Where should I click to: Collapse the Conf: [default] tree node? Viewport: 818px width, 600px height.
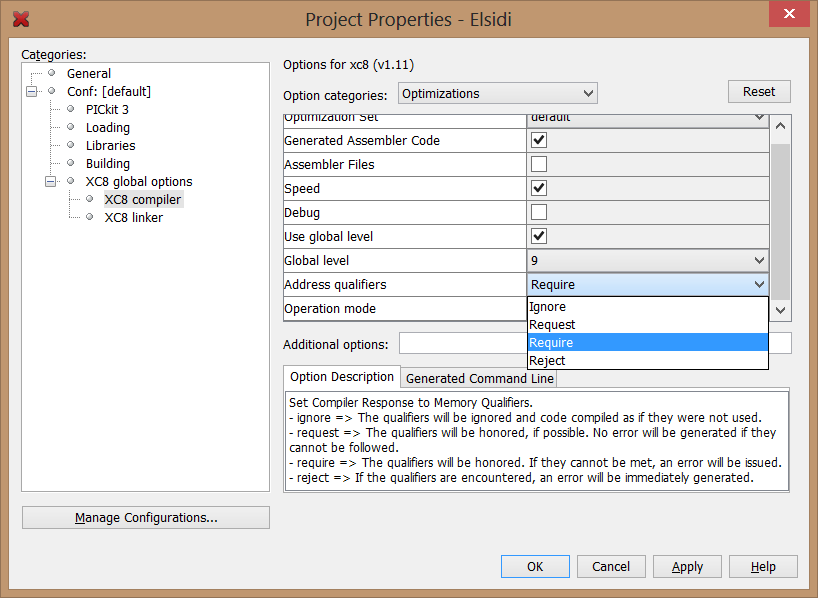coord(32,91)
